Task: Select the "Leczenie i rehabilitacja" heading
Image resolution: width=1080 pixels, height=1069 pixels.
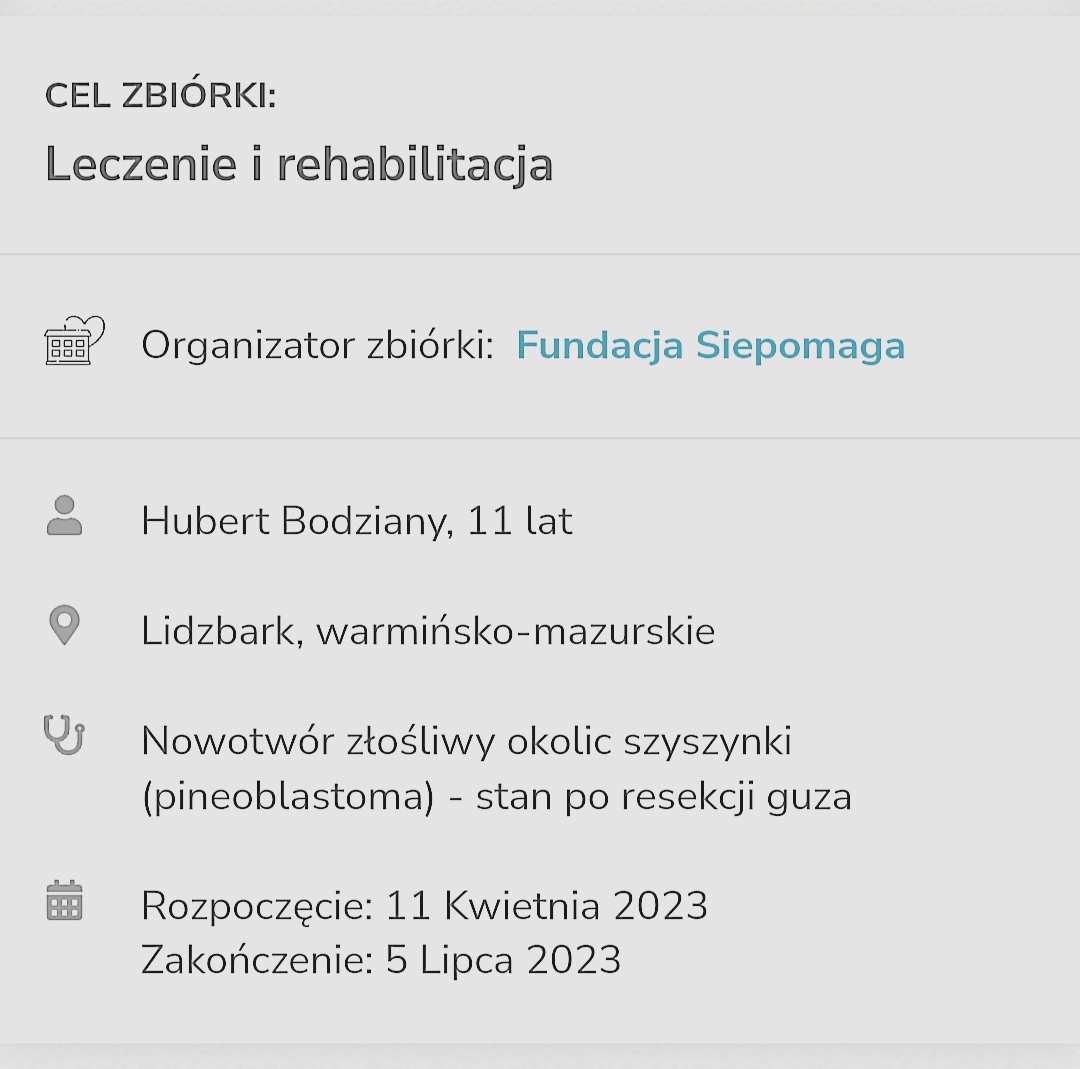Action: click(x=298, y=164)
